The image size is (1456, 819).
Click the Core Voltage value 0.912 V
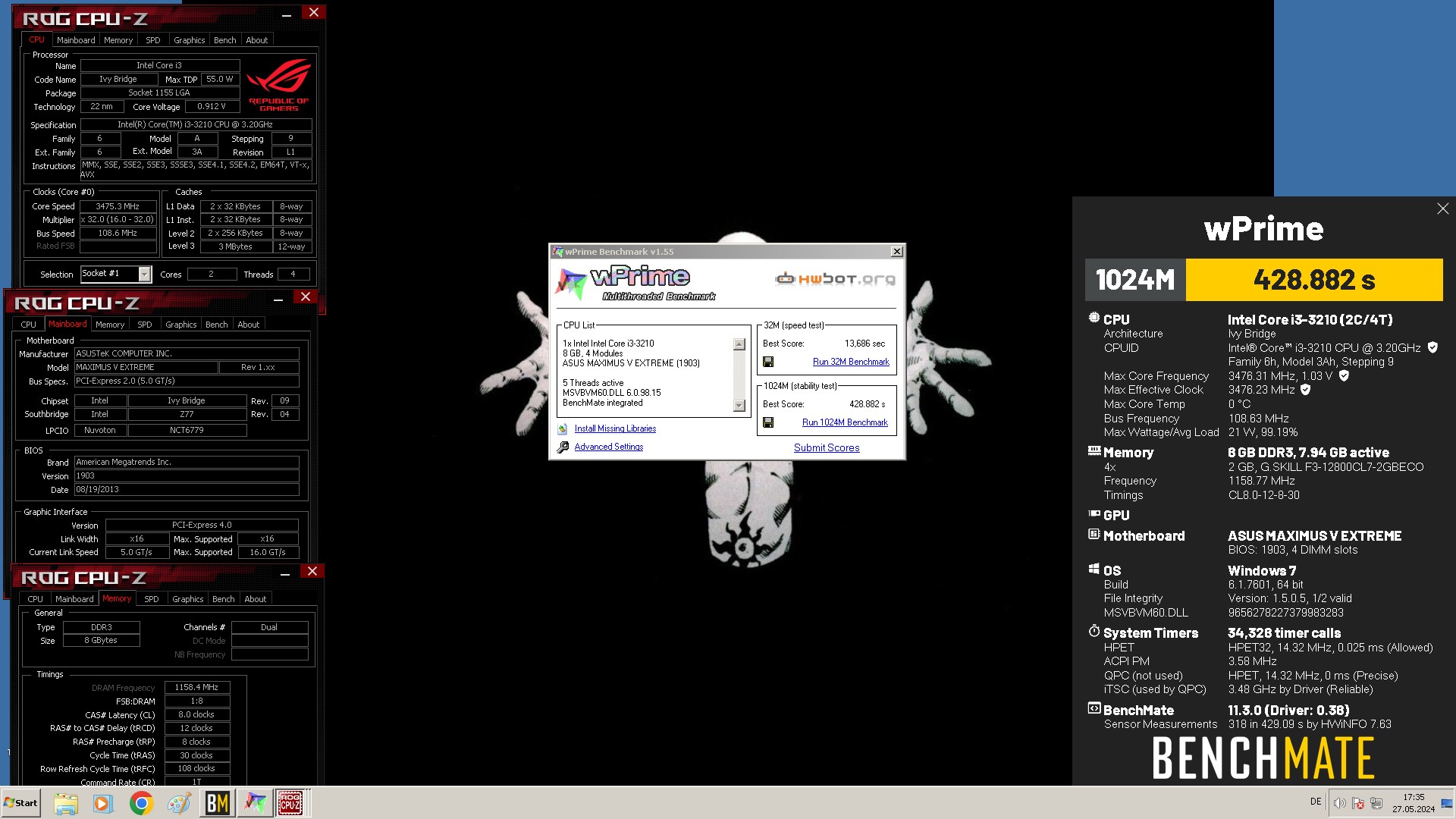[x=212, y=107]
